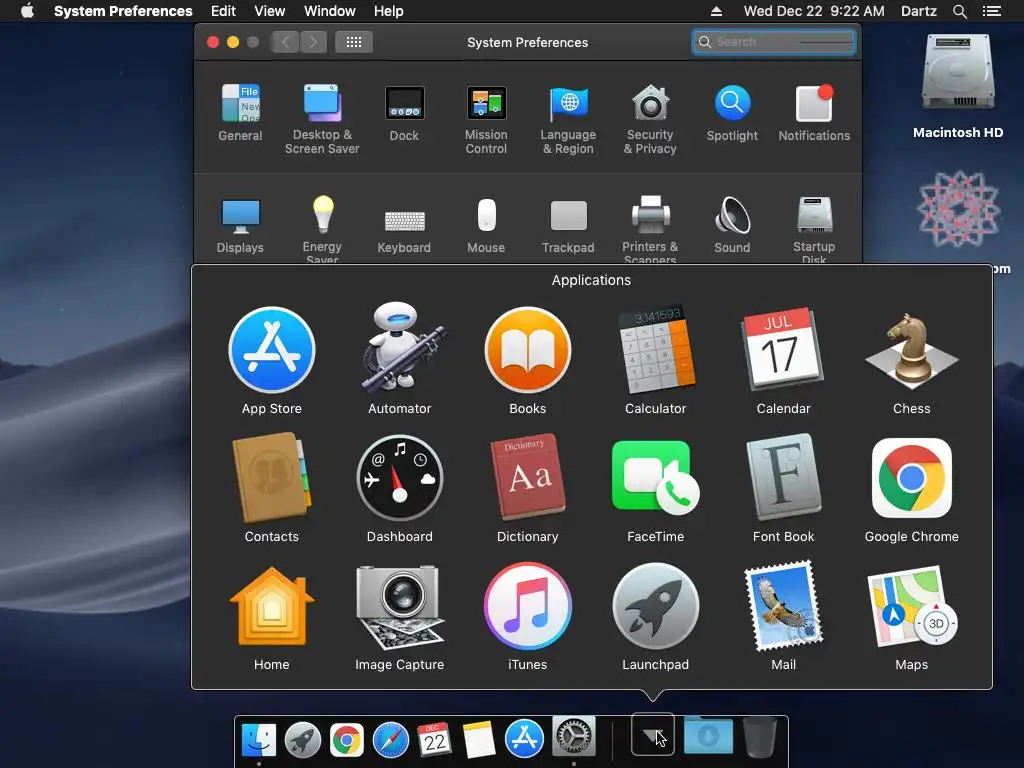Viewport: 1024px width, 768px height.
Task: Open Mission Control preferences
Action: tap(486, 120)
